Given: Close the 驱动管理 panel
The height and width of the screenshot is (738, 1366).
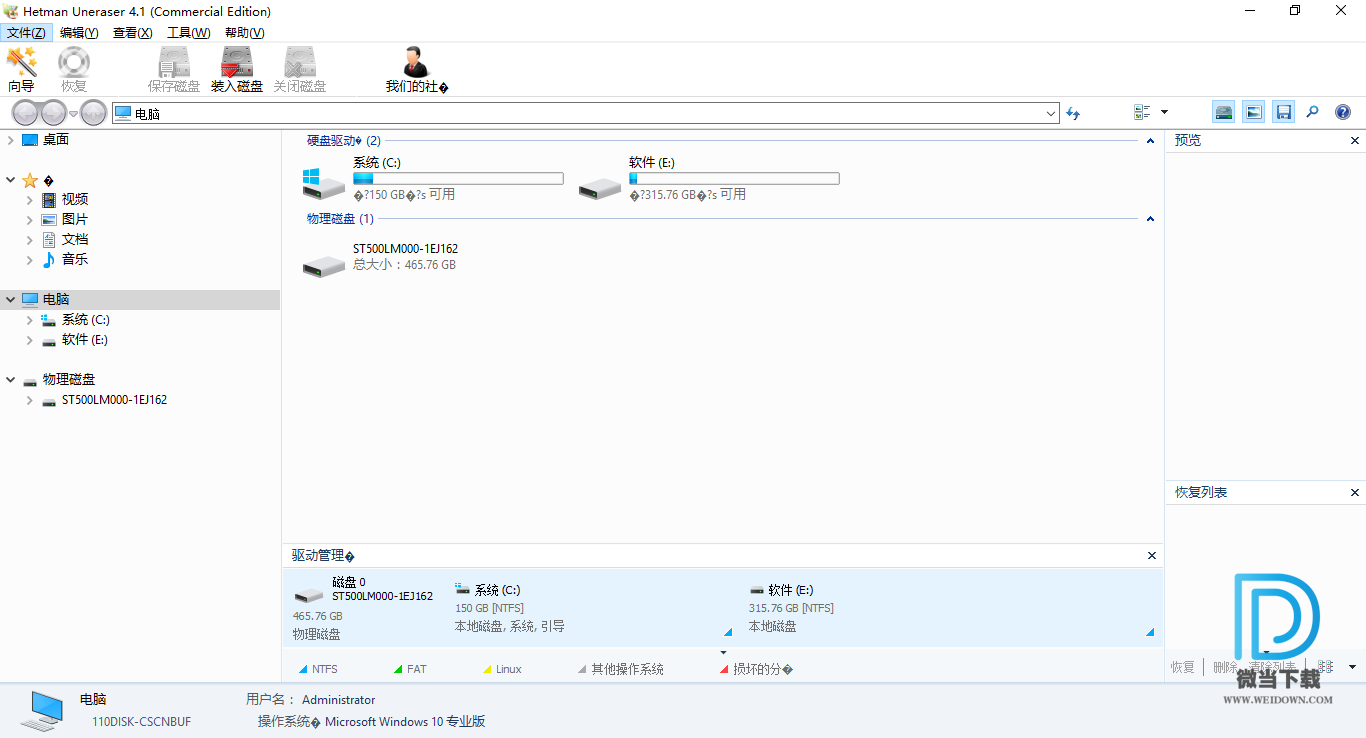Looking at the screenshot, I should pyautogui.click(x=1152, y=556).
